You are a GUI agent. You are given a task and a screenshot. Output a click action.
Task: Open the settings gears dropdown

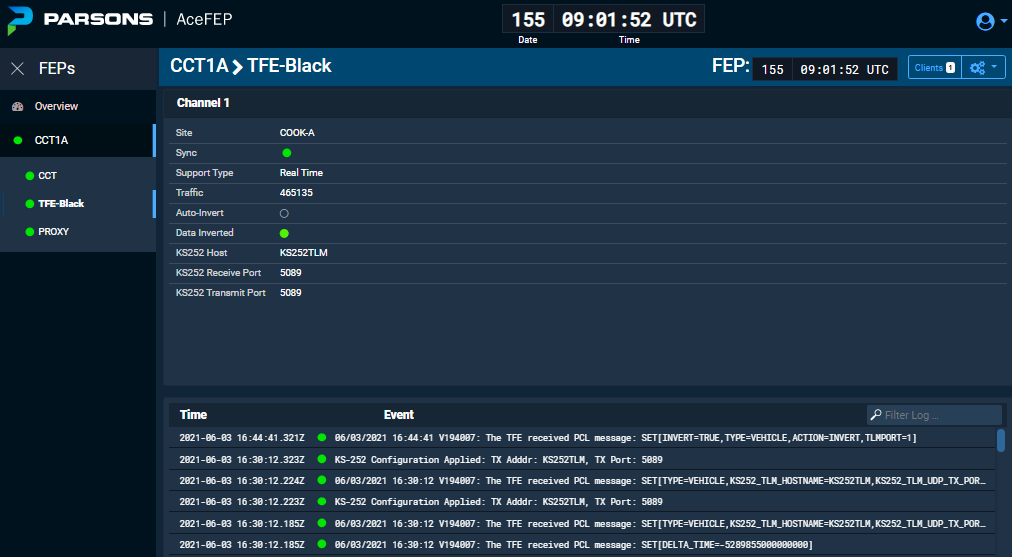coord(982,68)
